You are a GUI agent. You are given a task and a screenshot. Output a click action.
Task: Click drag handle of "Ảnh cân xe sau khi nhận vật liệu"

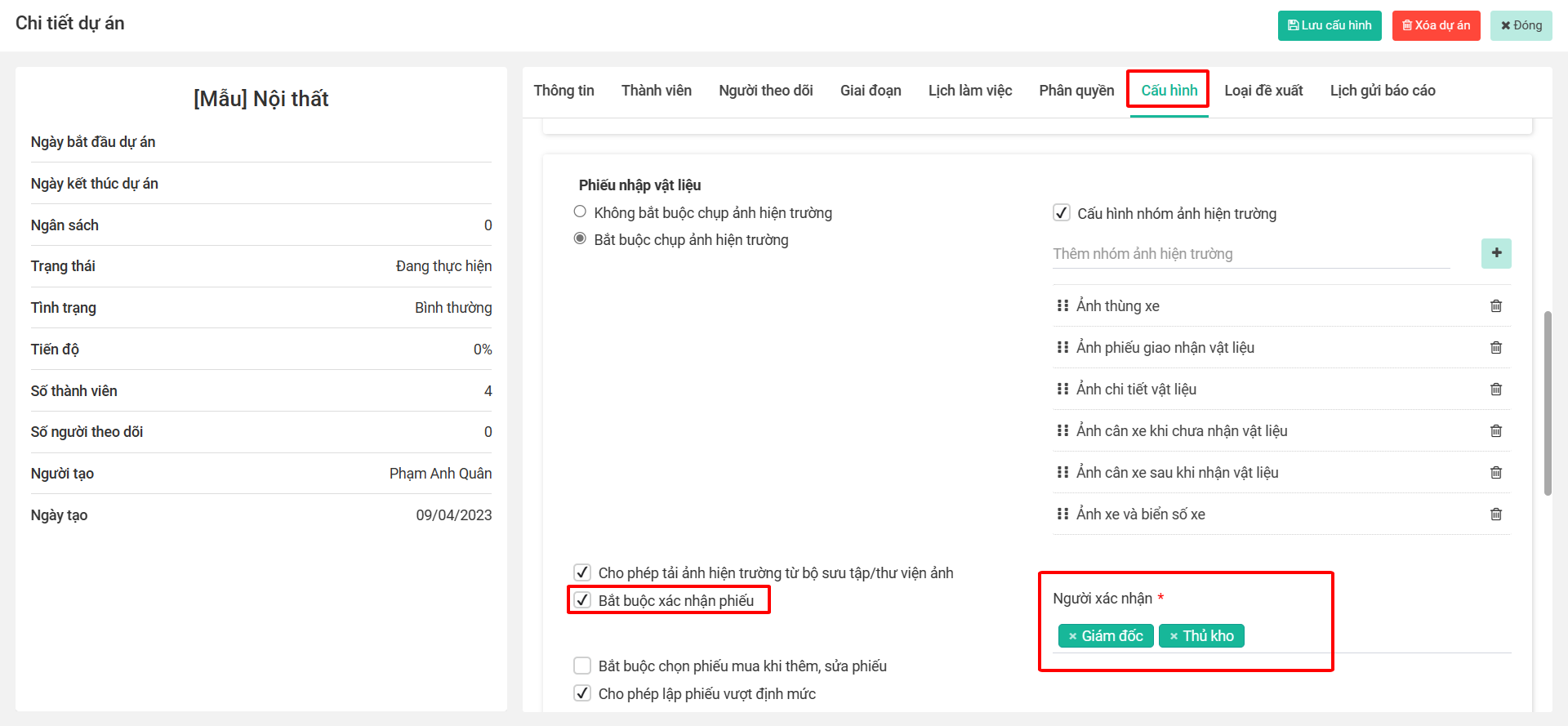[x=1062, y=472]
